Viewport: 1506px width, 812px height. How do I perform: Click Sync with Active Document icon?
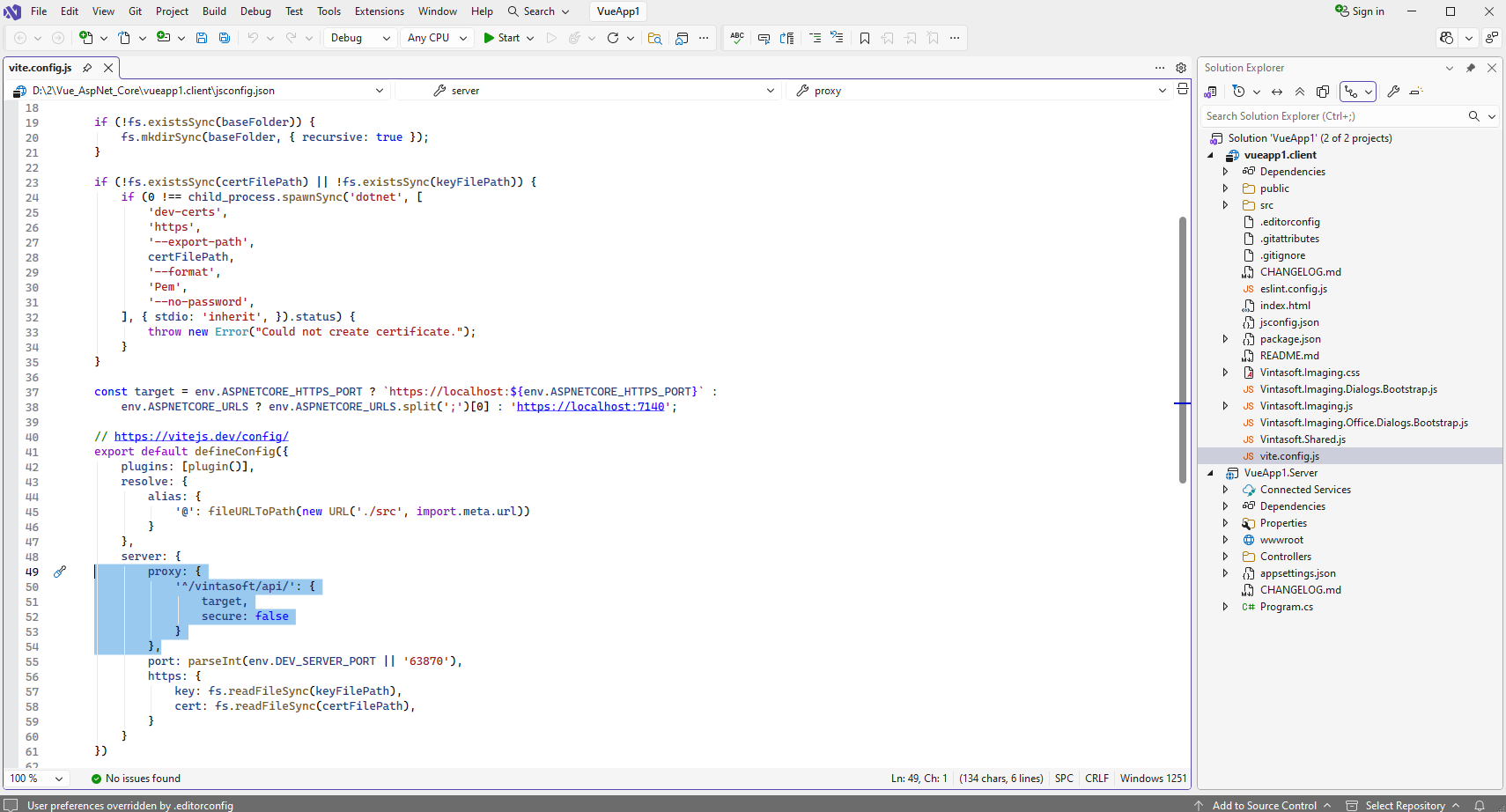[1277, 92]
